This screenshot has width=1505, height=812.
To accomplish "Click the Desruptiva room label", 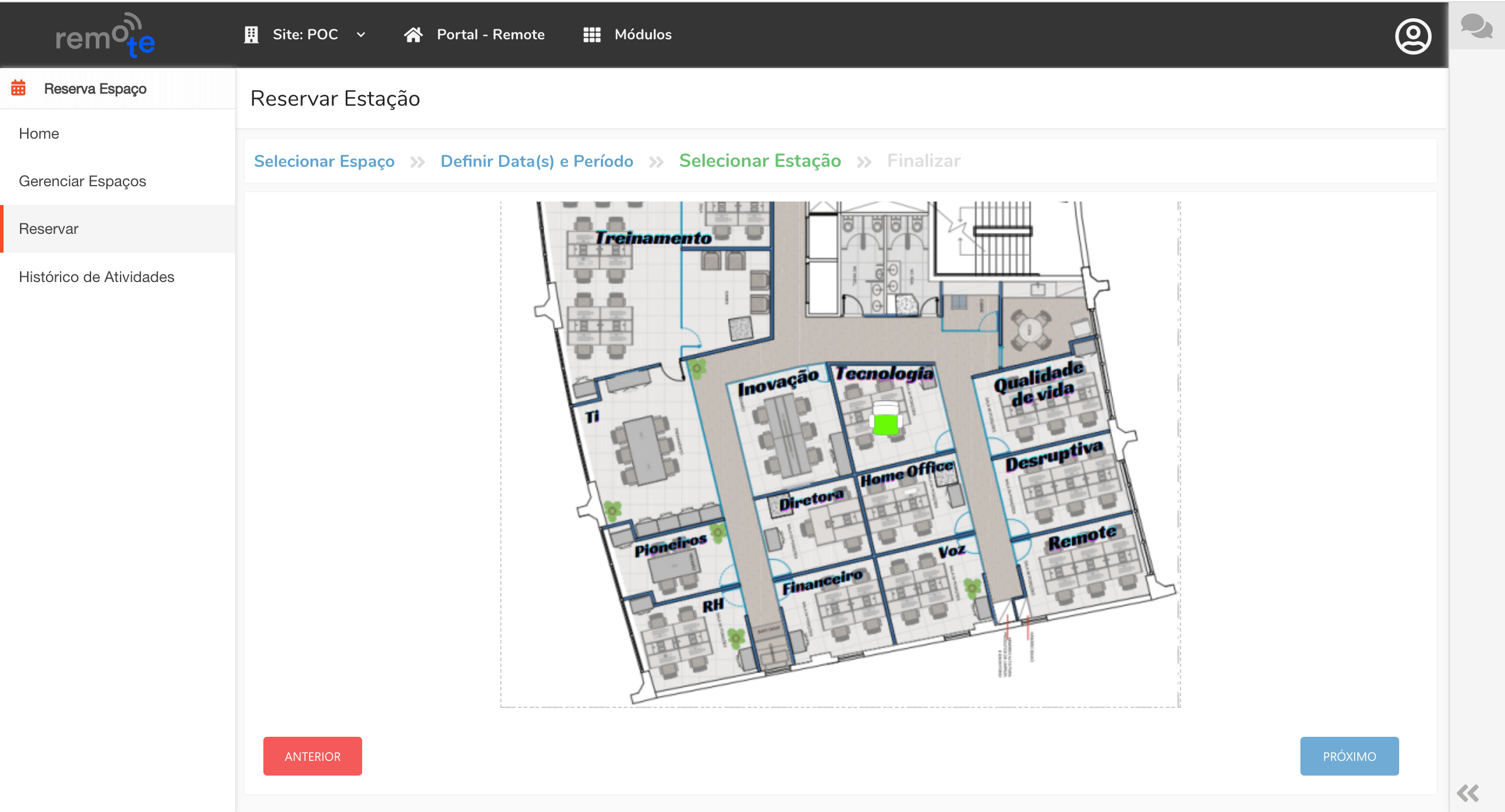I will (1053, 455).
